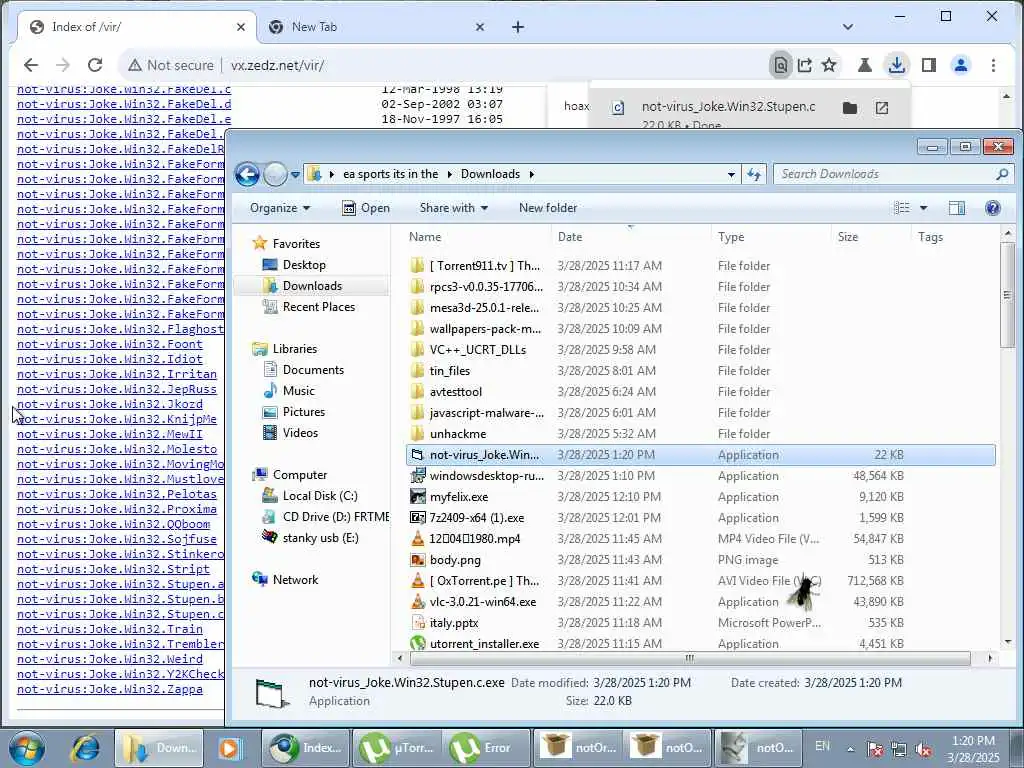Open Chrome downloads tray icon
Image resolution: width=1024 pixels, height=768 pixels.
click(897, 65)
